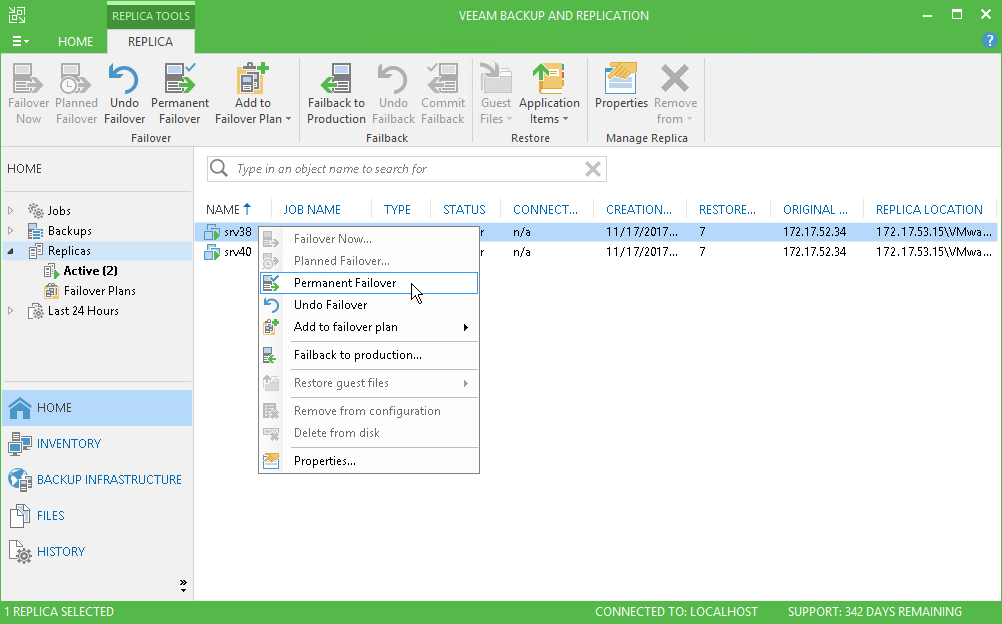Sort by the CREATION column header
Image resolution: width=1002 pixels, height=624 pixels.
tap(640, 209)
